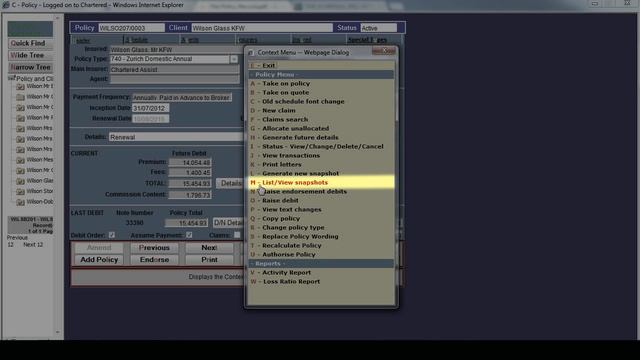This screenshot has height=360, width=640.
Task: Click the Wilson-Dob folder icon in tree
Action: pos(20,202)
